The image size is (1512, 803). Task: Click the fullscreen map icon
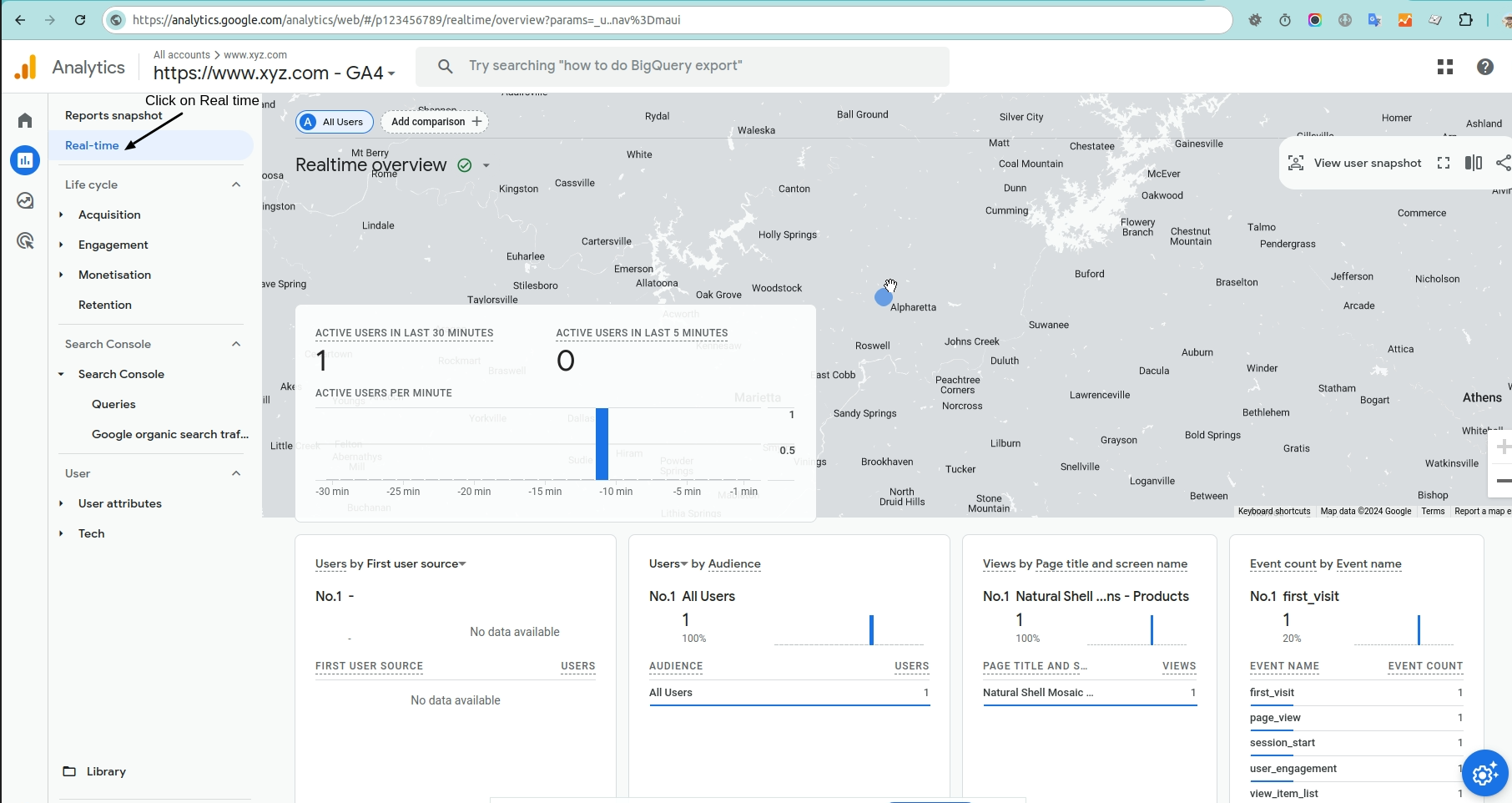pos(1443,163)
